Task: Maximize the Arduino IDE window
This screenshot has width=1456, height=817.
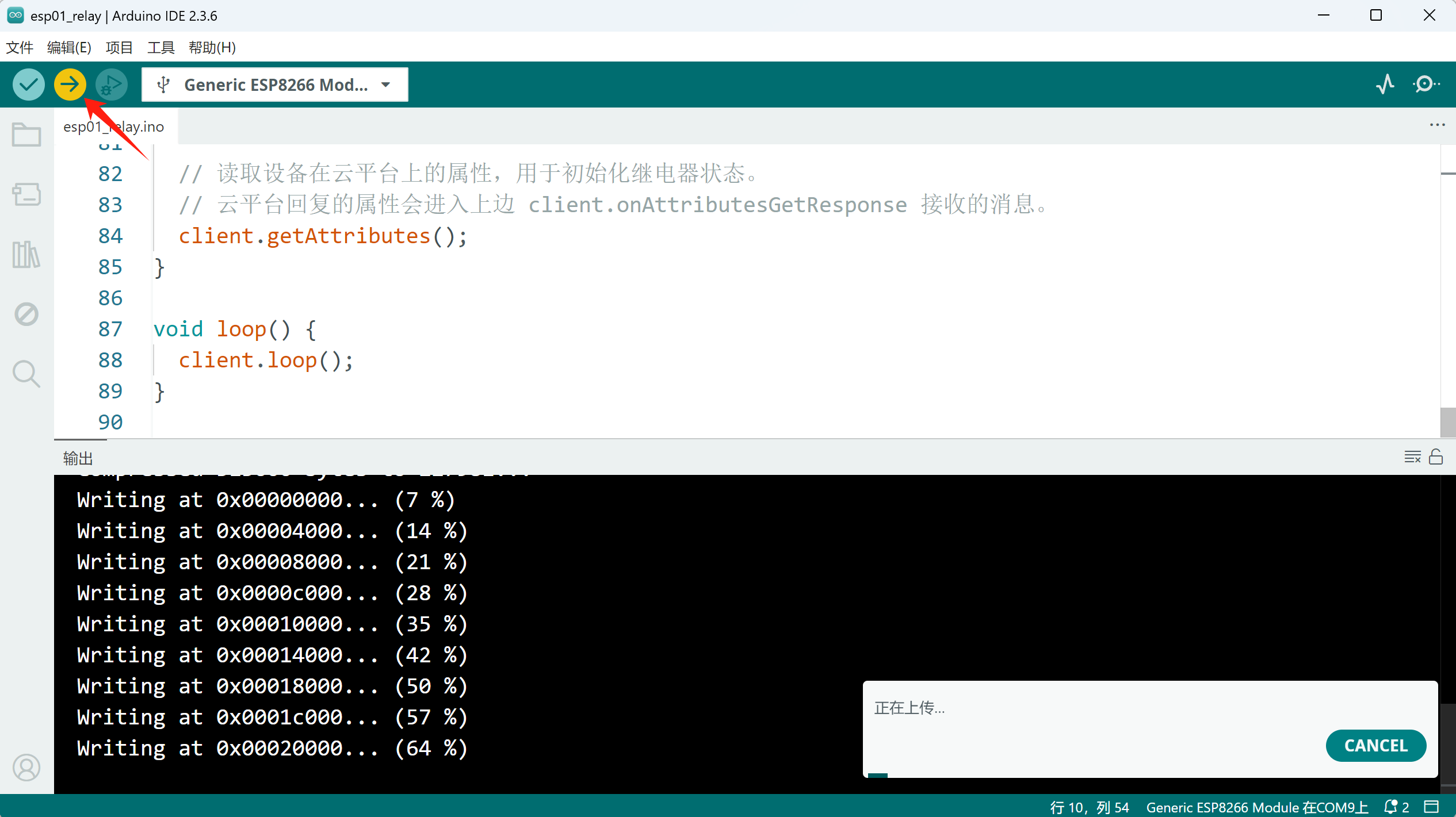Action: [1376, 16]
